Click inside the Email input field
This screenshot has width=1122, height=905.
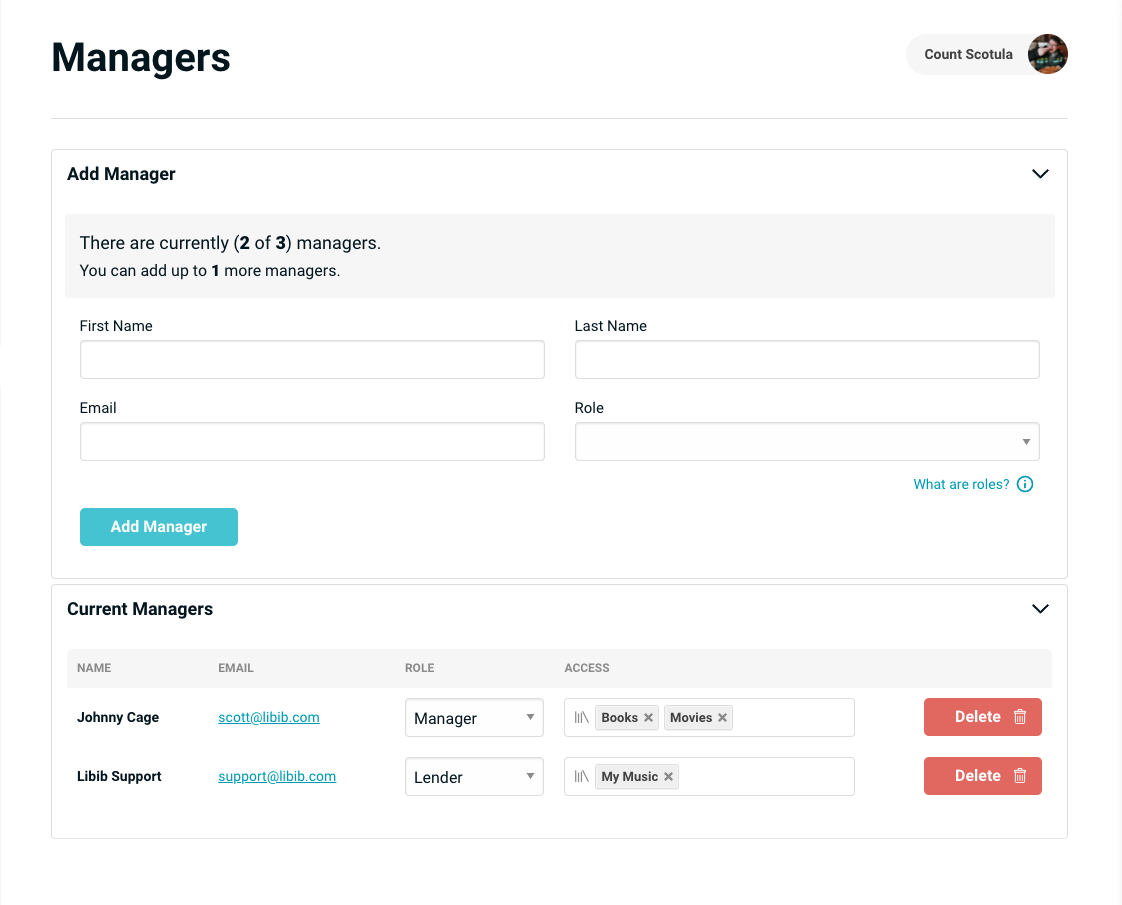pyautogui.click(x=312, y=441)
